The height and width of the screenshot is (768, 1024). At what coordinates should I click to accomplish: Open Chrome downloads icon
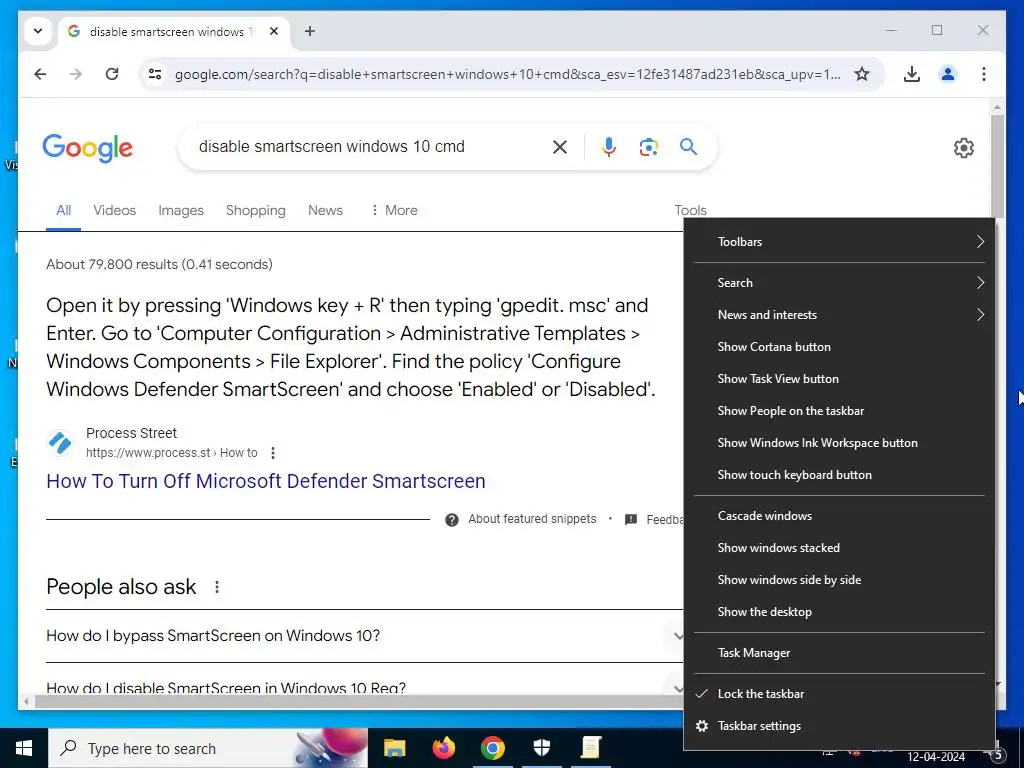(912, 74)
